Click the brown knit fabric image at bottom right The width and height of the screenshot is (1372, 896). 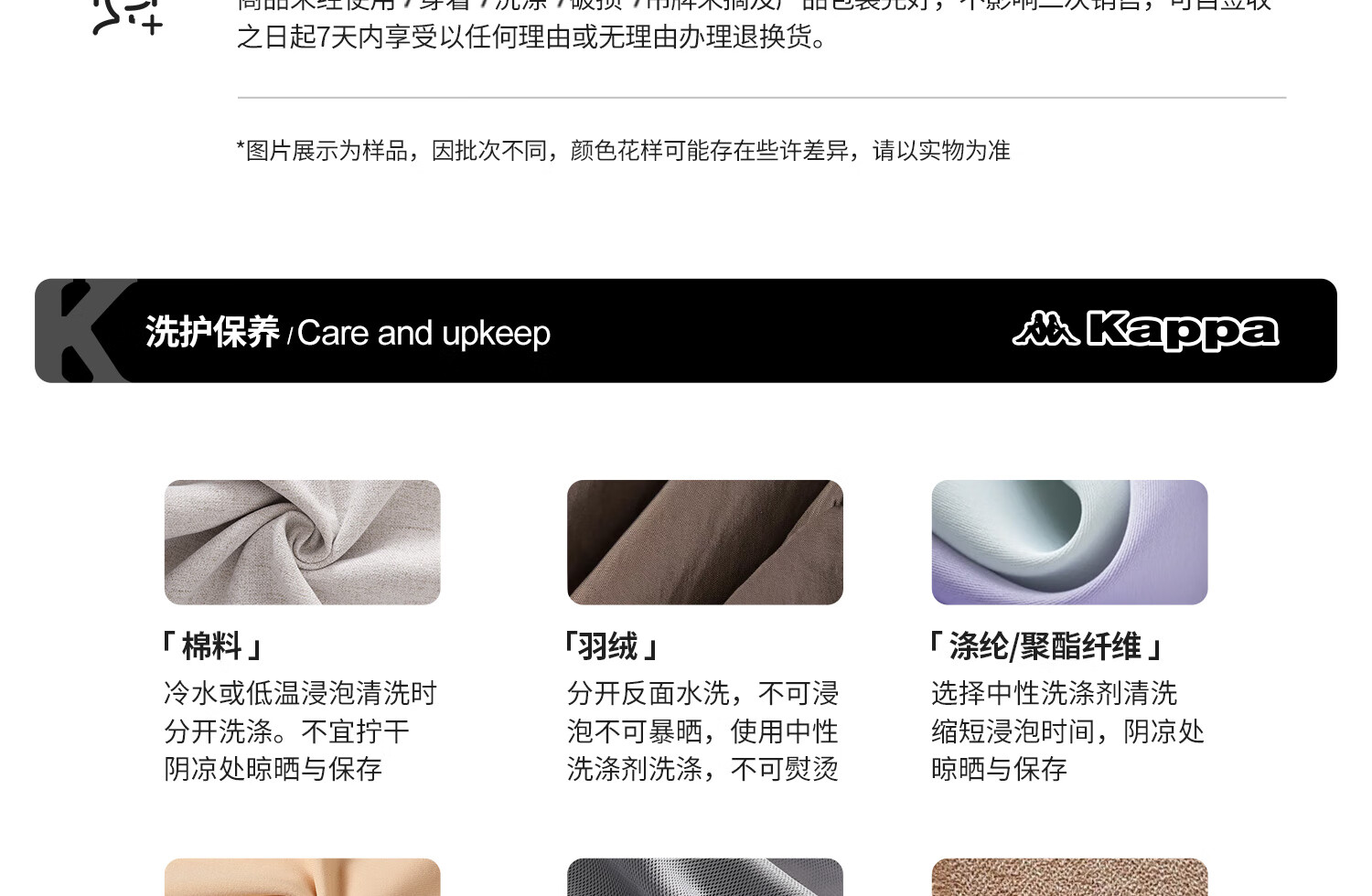[x=1069, y=877]
